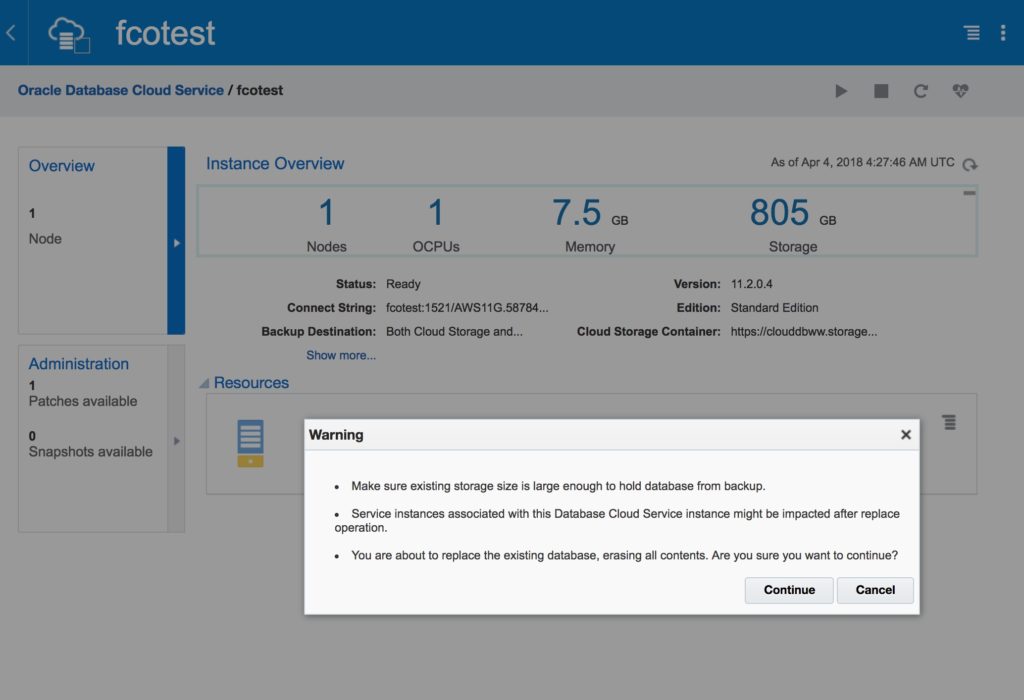Viewport: 1024px width, 700px height.
Task: Expand the Administration tile arrow
Action: click(x=176, y=439)
